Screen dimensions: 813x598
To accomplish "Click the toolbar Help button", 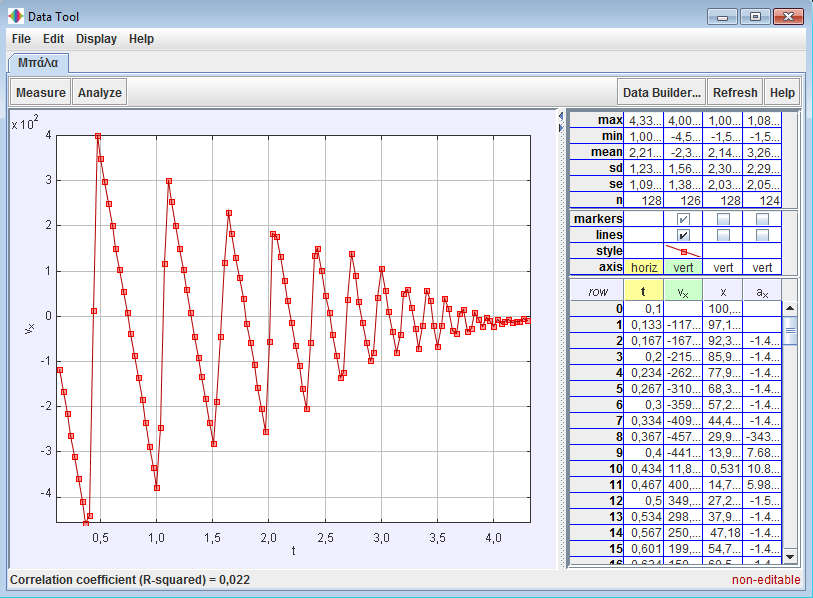I will coord(782,92).
